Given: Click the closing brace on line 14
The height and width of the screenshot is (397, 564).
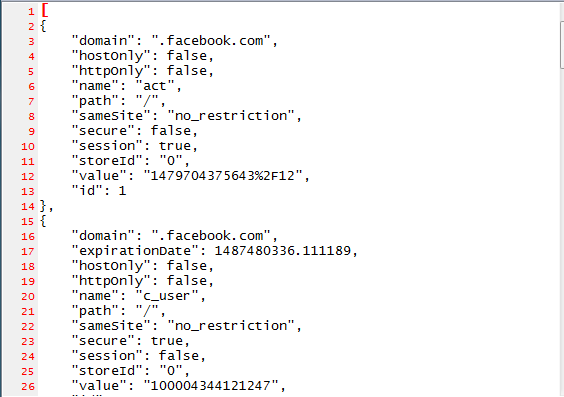Looking at the screenshot, I should (43, 206).
